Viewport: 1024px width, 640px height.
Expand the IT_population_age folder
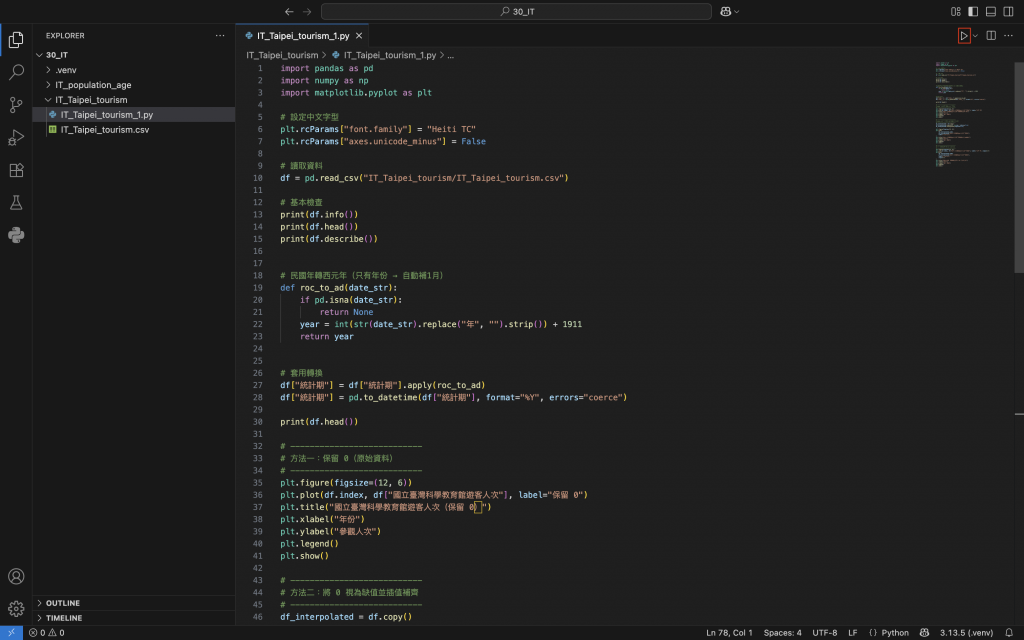point(92,85)
